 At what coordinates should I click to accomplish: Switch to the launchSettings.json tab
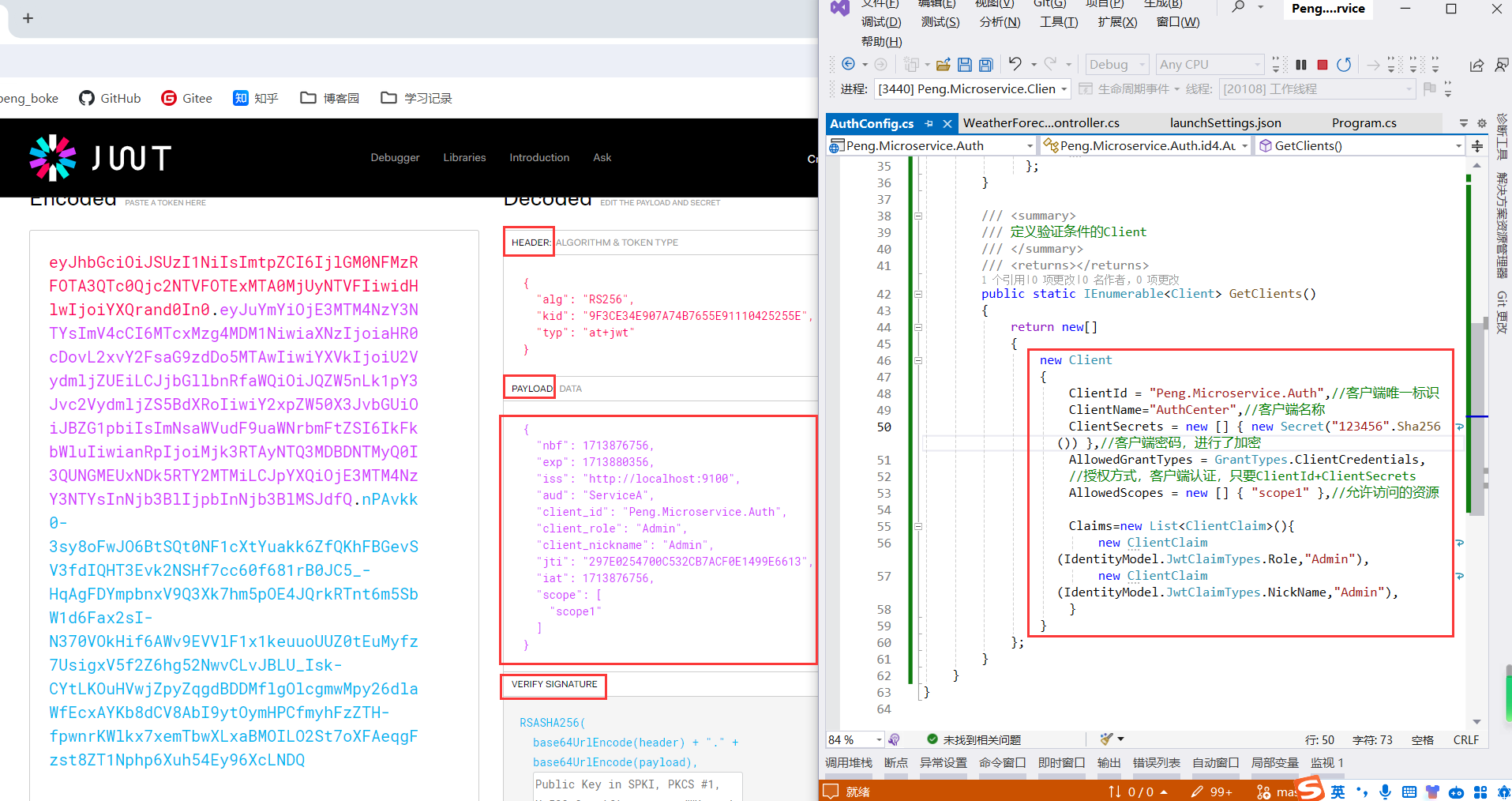click(1225, 123)
